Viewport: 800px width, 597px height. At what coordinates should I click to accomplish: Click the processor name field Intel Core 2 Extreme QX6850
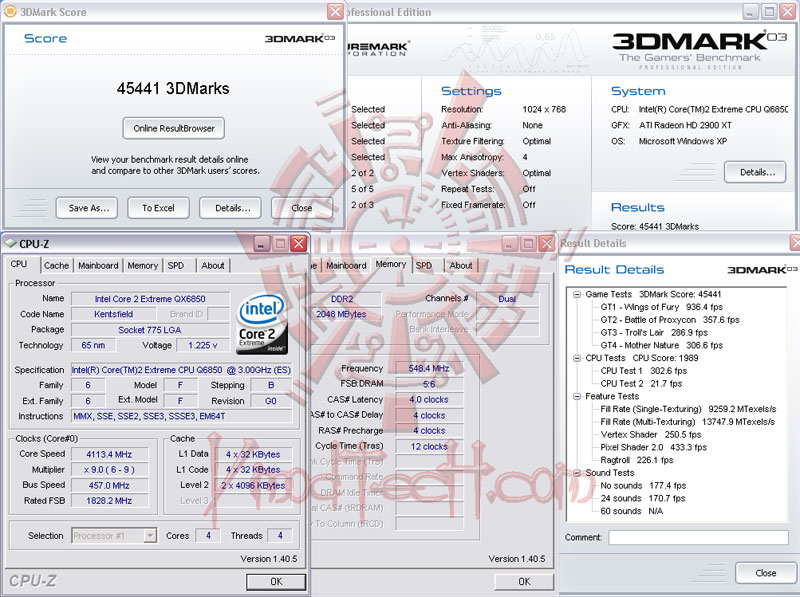(x=150, y=299)
